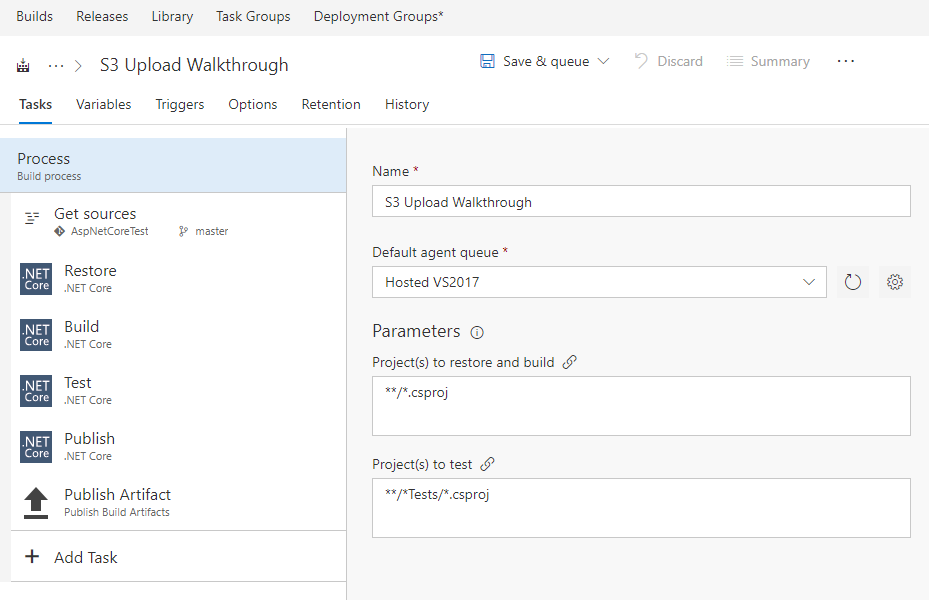Screen dimensions: 929x600
Task: Select the Publish .NET Core task icon
Action: click(x=36, y=447)
